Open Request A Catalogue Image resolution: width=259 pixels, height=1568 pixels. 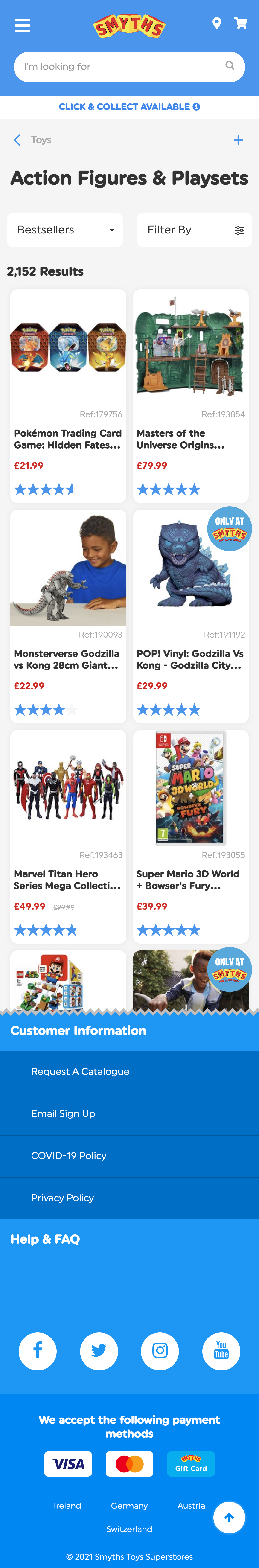80,1071
